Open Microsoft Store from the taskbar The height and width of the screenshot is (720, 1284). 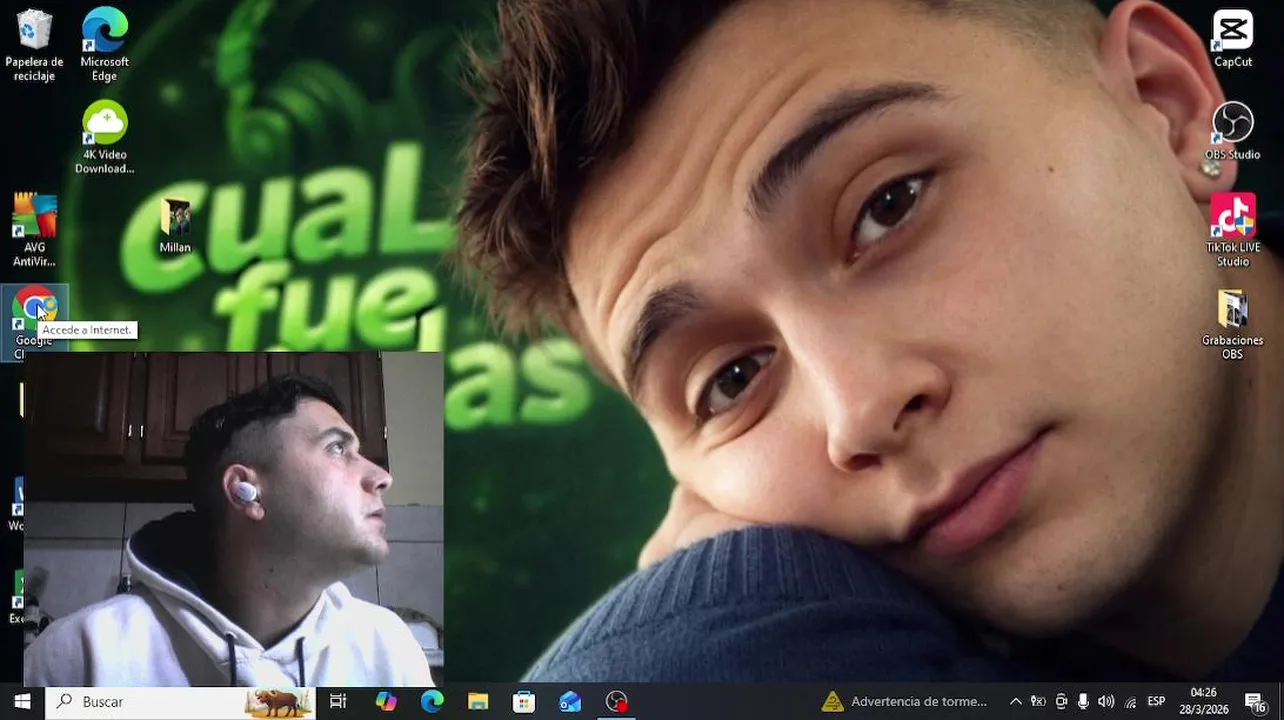pos(524,702)
